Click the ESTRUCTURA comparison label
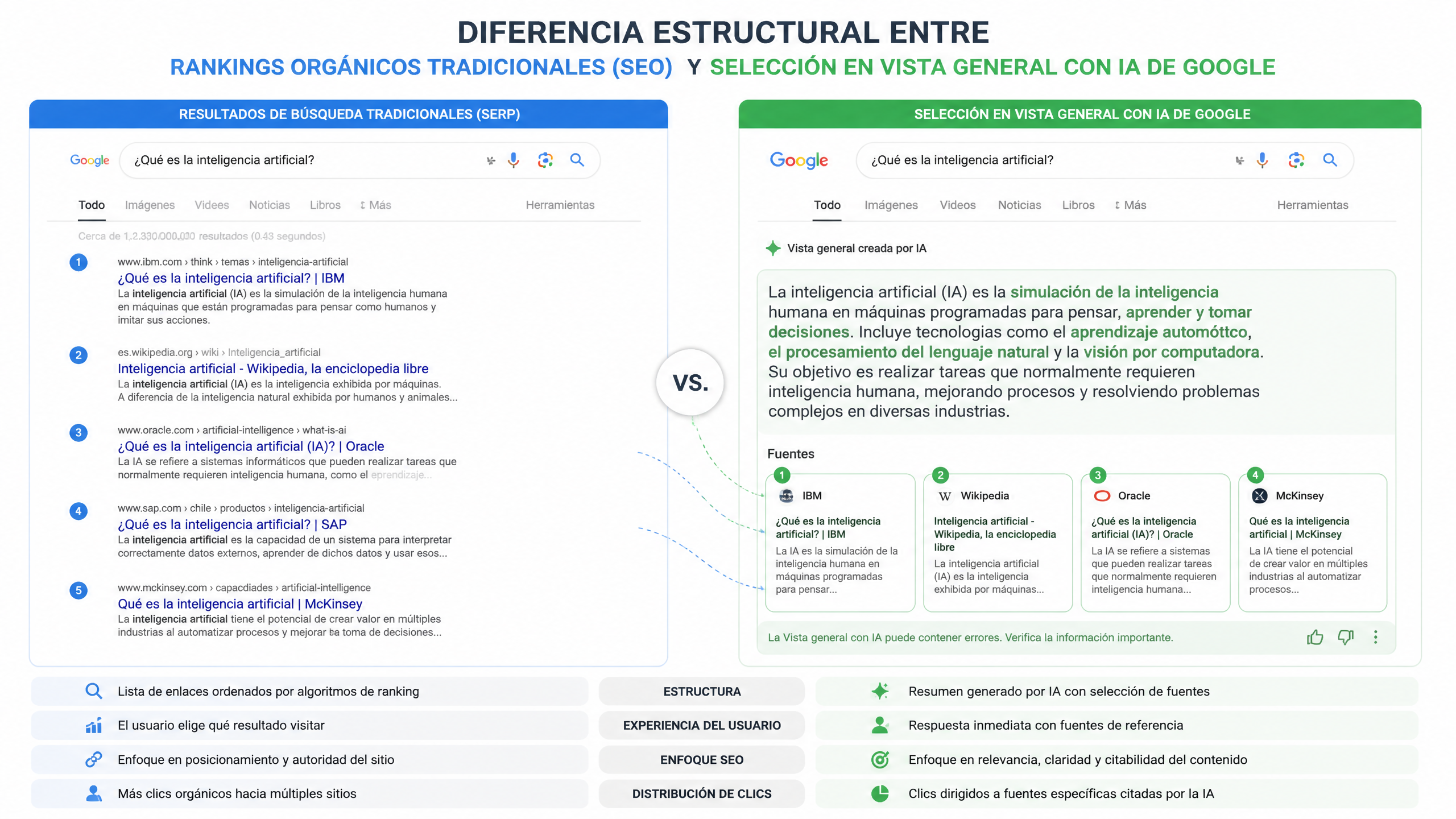1456x819 pixels. coord(702,692)
